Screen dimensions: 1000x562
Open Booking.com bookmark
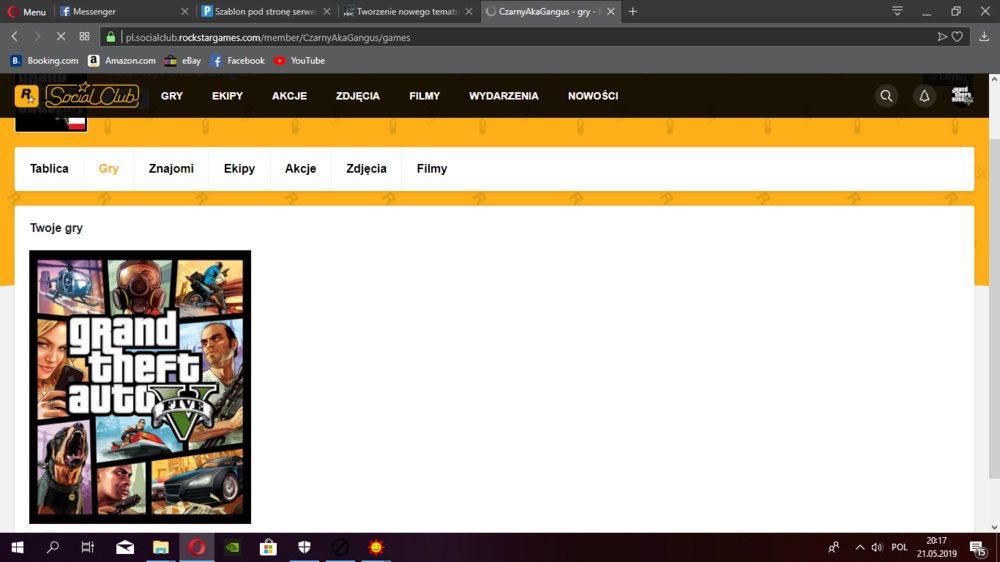pyautogui.click(x=44, y=61)
